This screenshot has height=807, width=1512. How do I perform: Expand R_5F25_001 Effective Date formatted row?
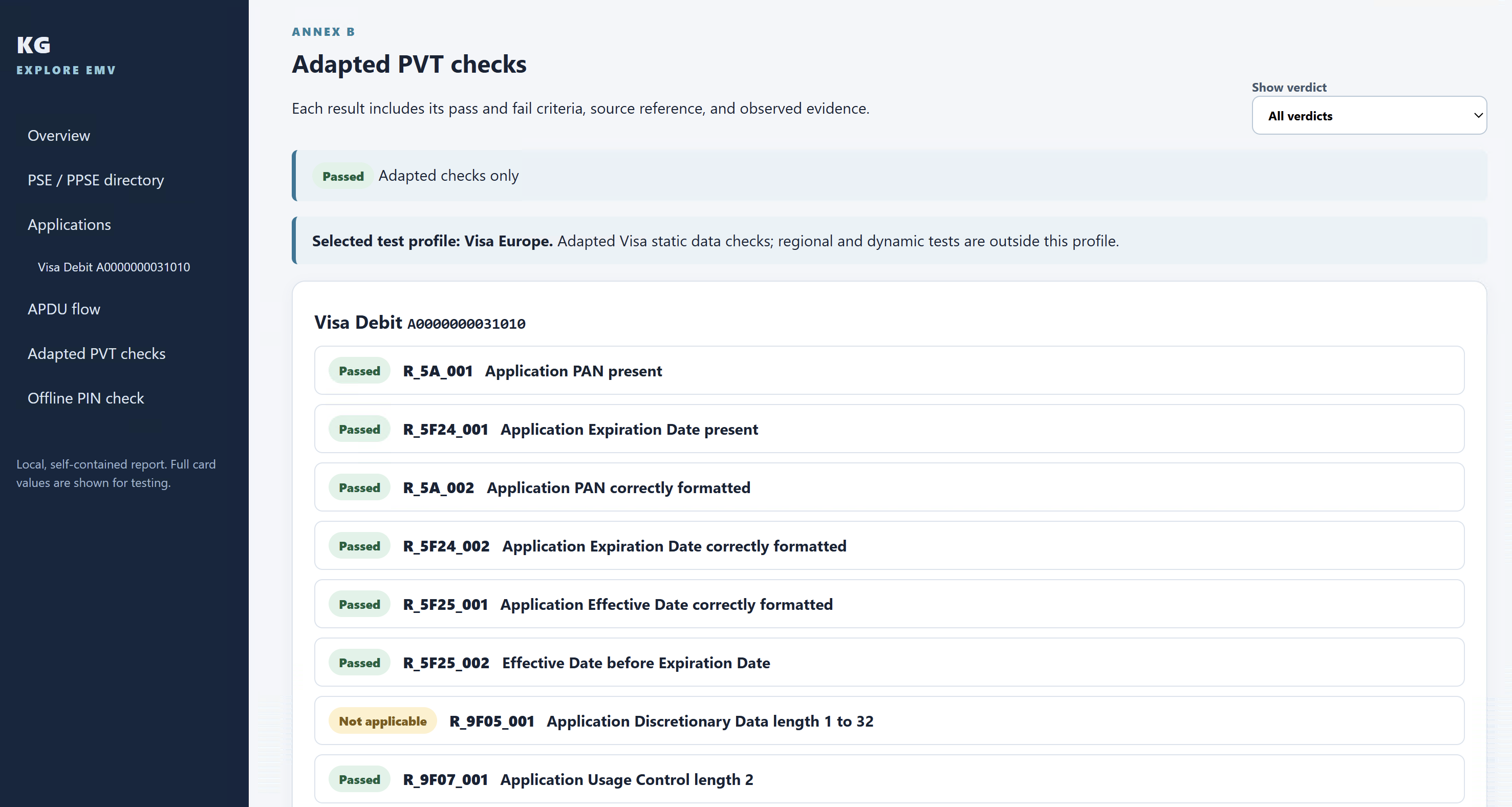[889, 604]
